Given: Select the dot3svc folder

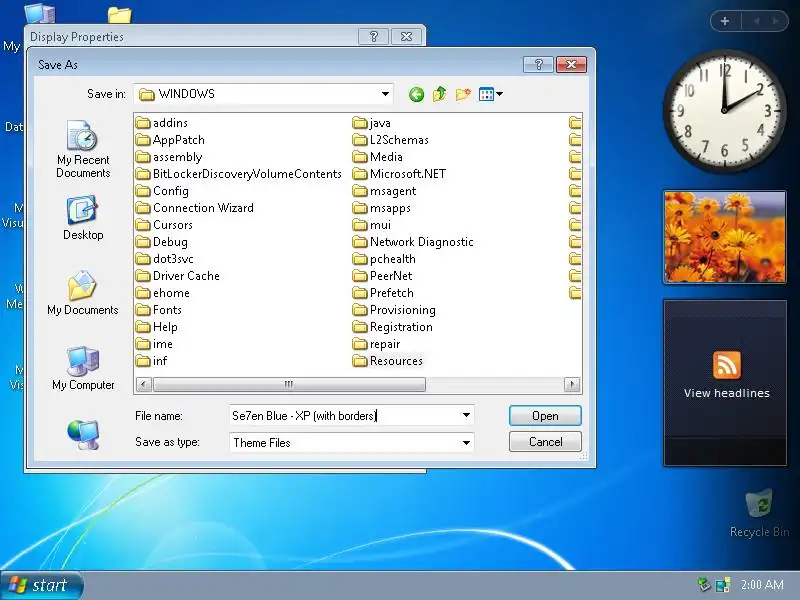Looking at the screenshot, I should click(x=165, y=259).
